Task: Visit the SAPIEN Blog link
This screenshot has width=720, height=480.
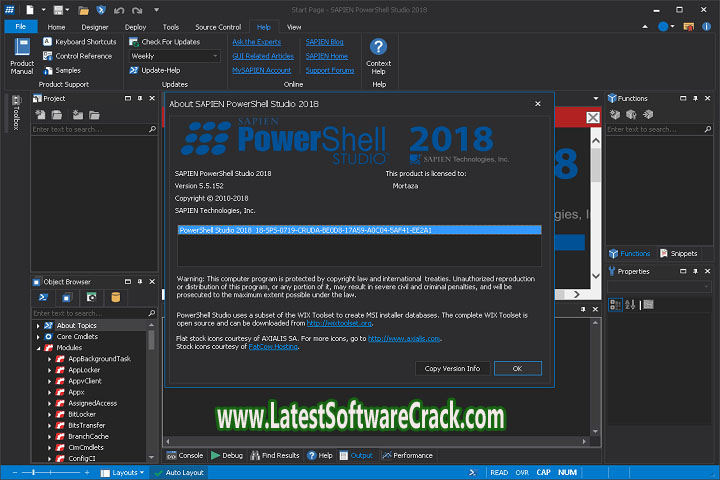Action: click(x=324, y=42)
